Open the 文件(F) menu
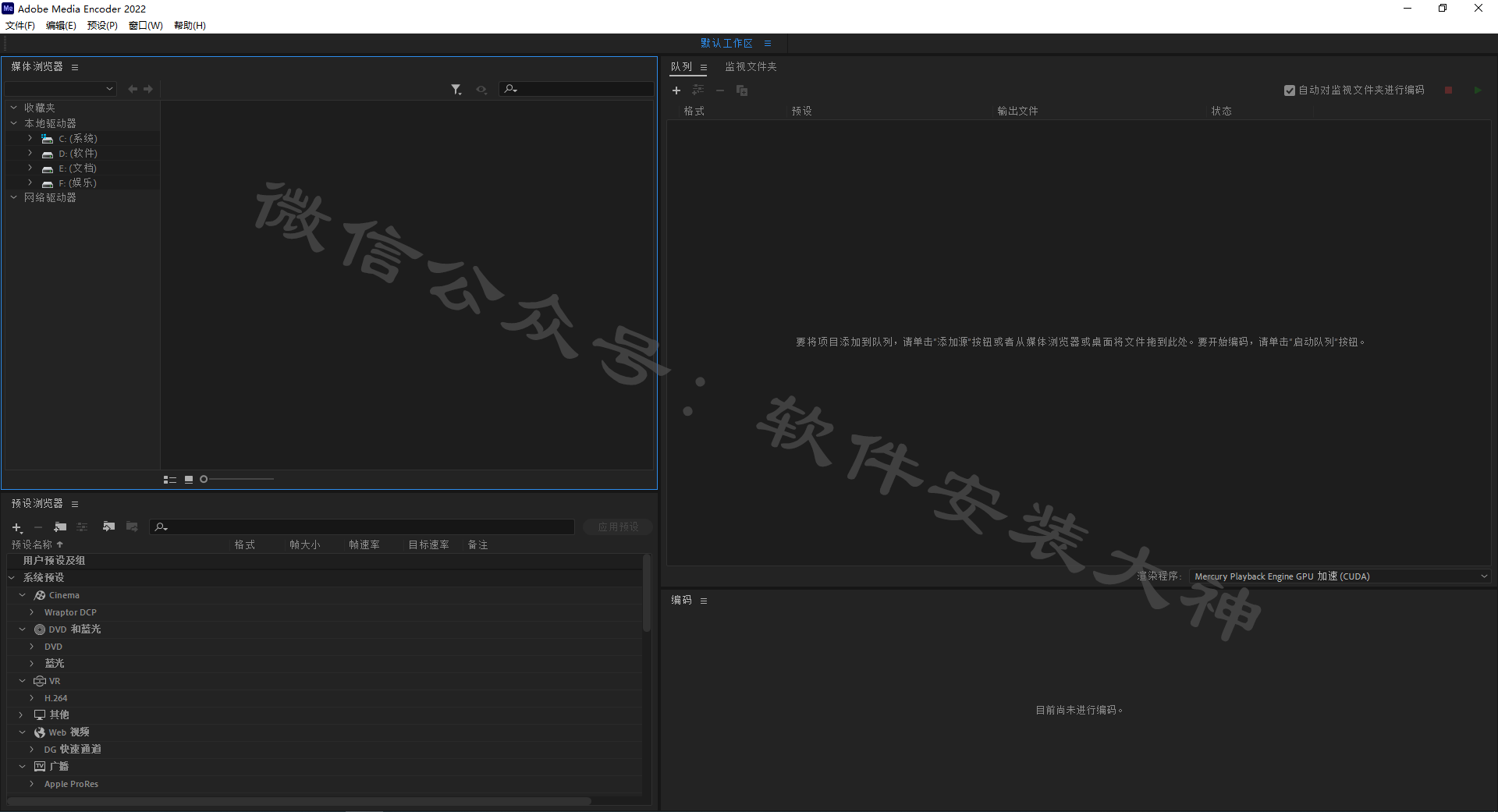1498x812 pixels. 20,26
